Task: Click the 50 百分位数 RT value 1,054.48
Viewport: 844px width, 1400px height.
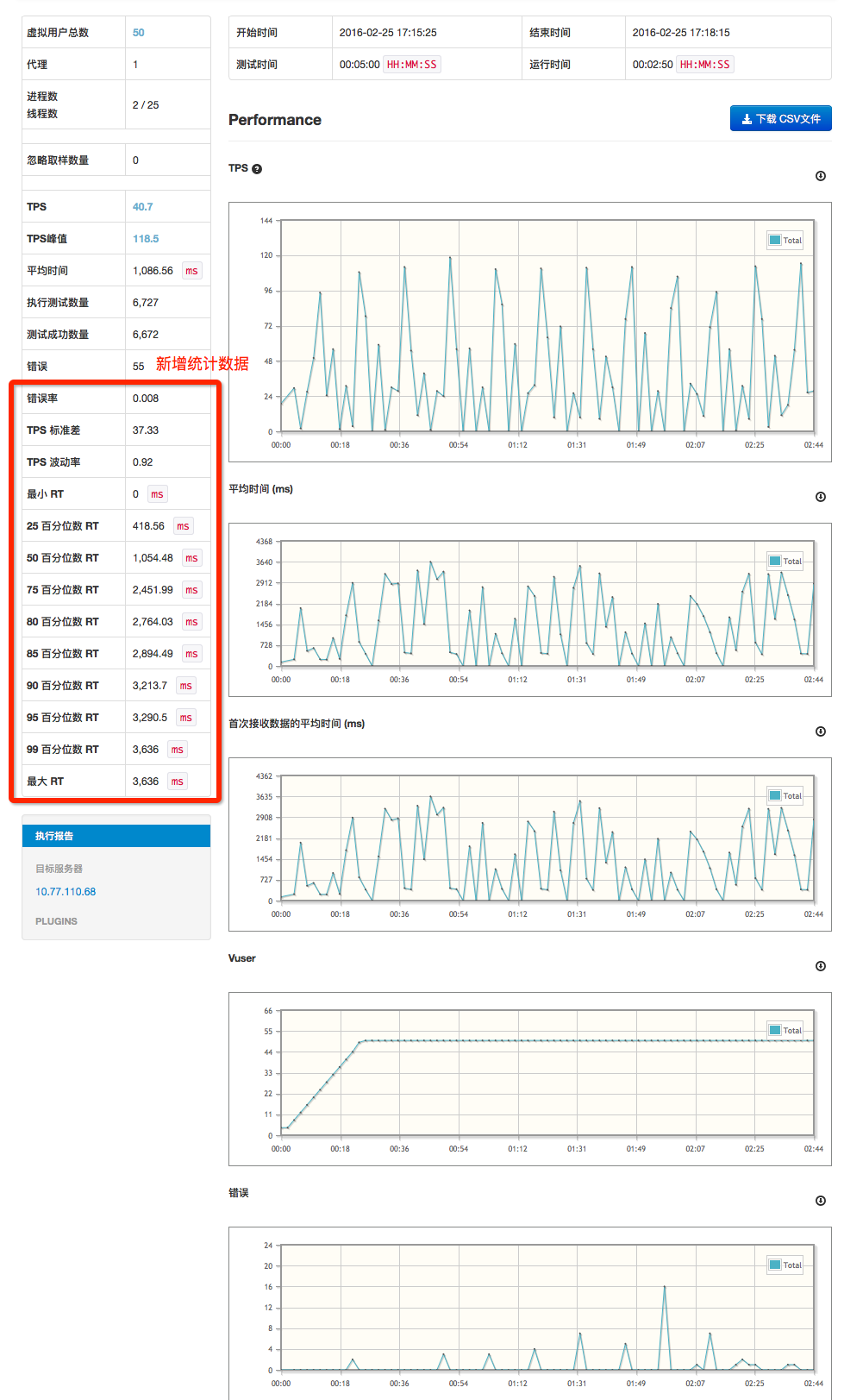Action: pos(153,558)
